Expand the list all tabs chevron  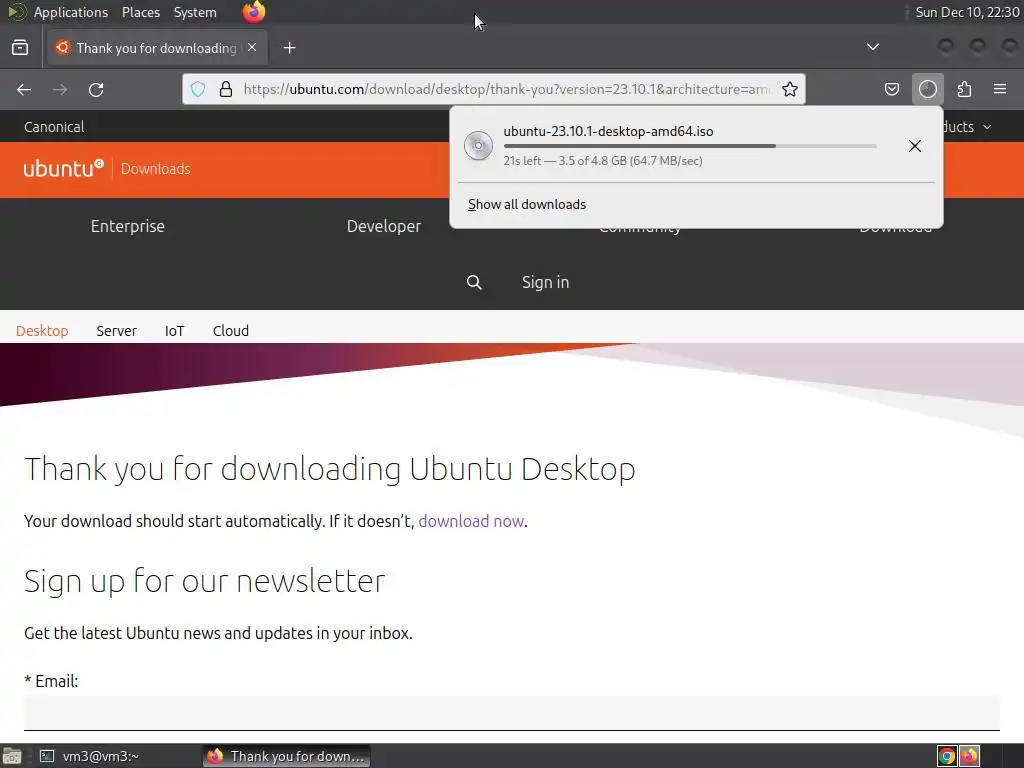click(x=872, y=47)
